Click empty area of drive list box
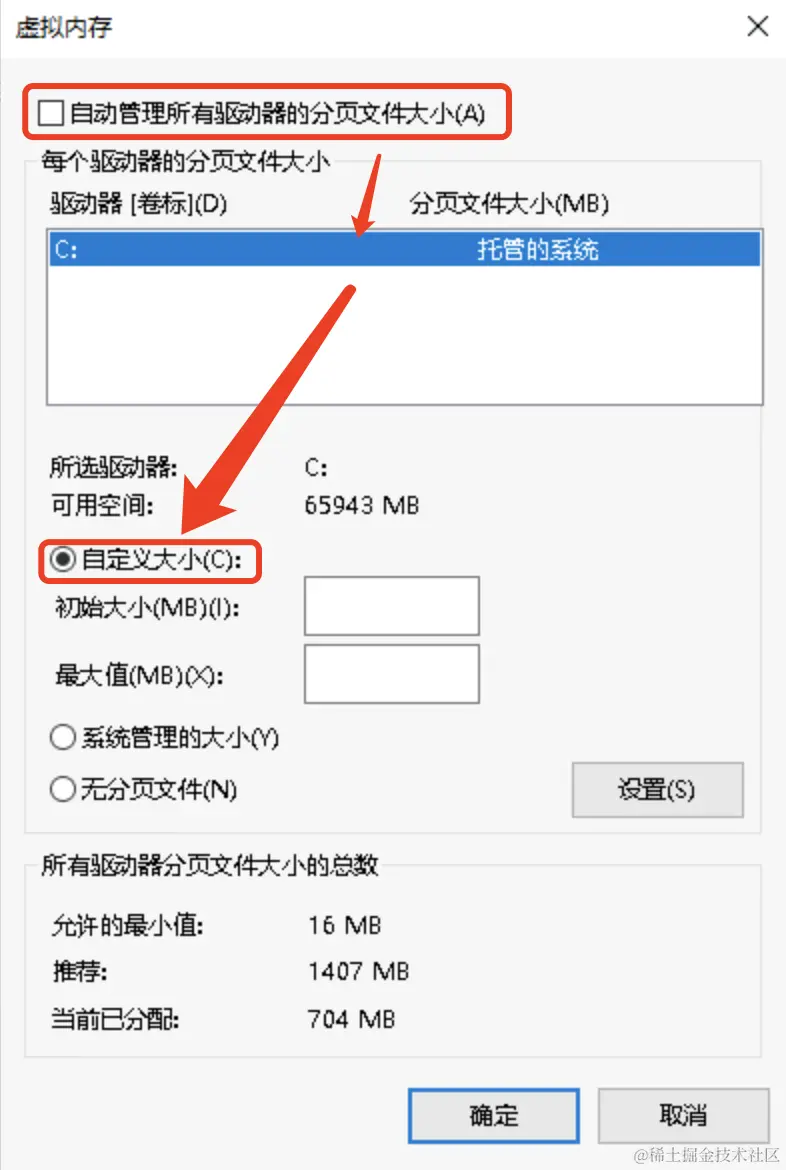 (x=405, y=336)
